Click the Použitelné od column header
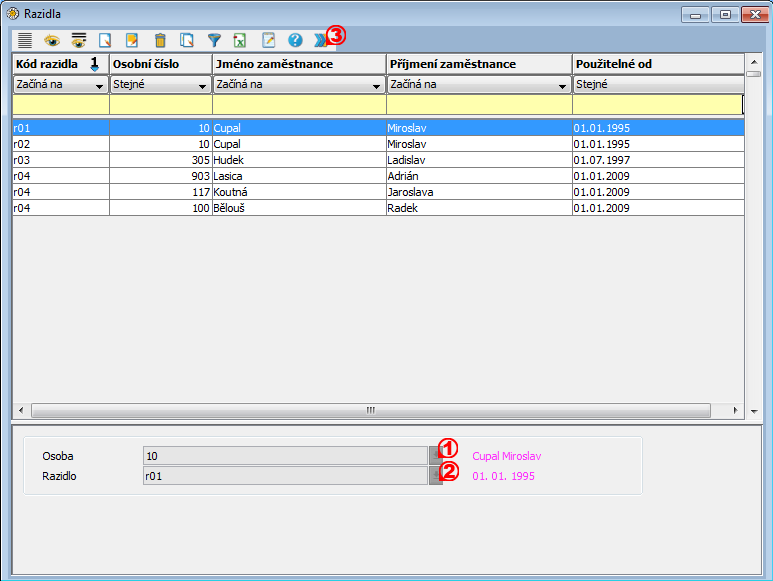The width and height of the screenshot is (773, 581). point(657,64)
